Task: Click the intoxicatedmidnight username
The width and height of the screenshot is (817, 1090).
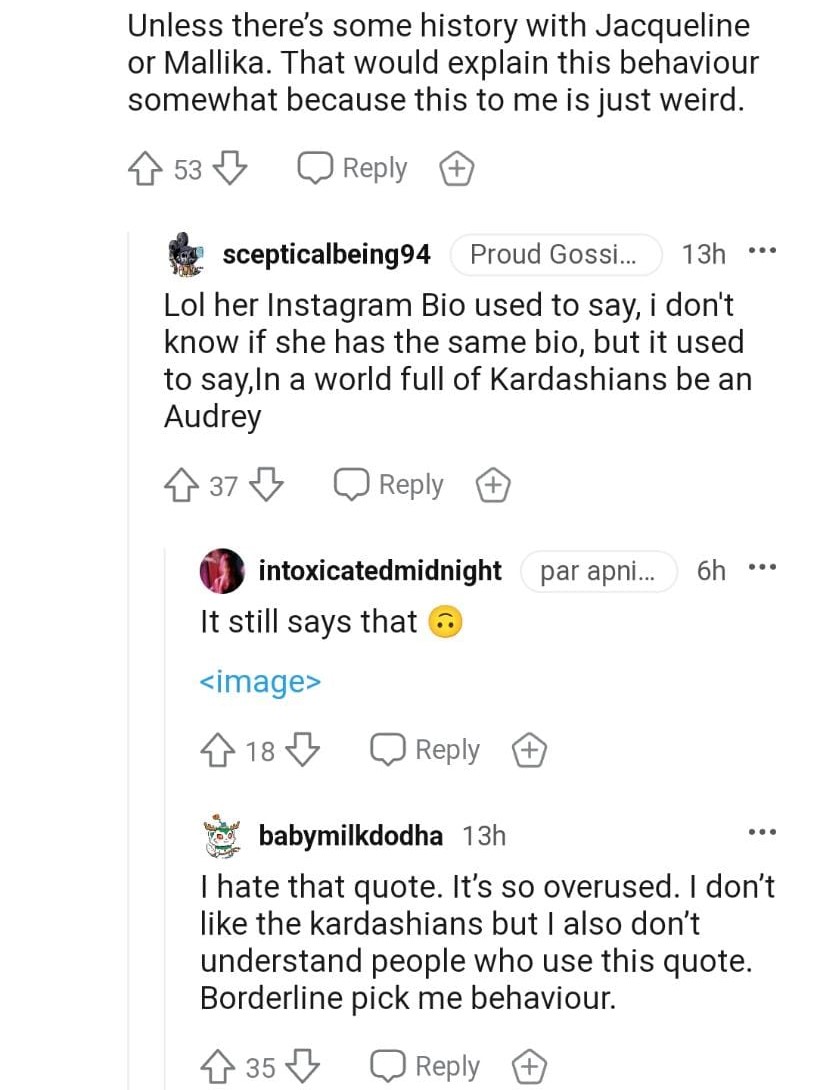Action: coord(380,571)
